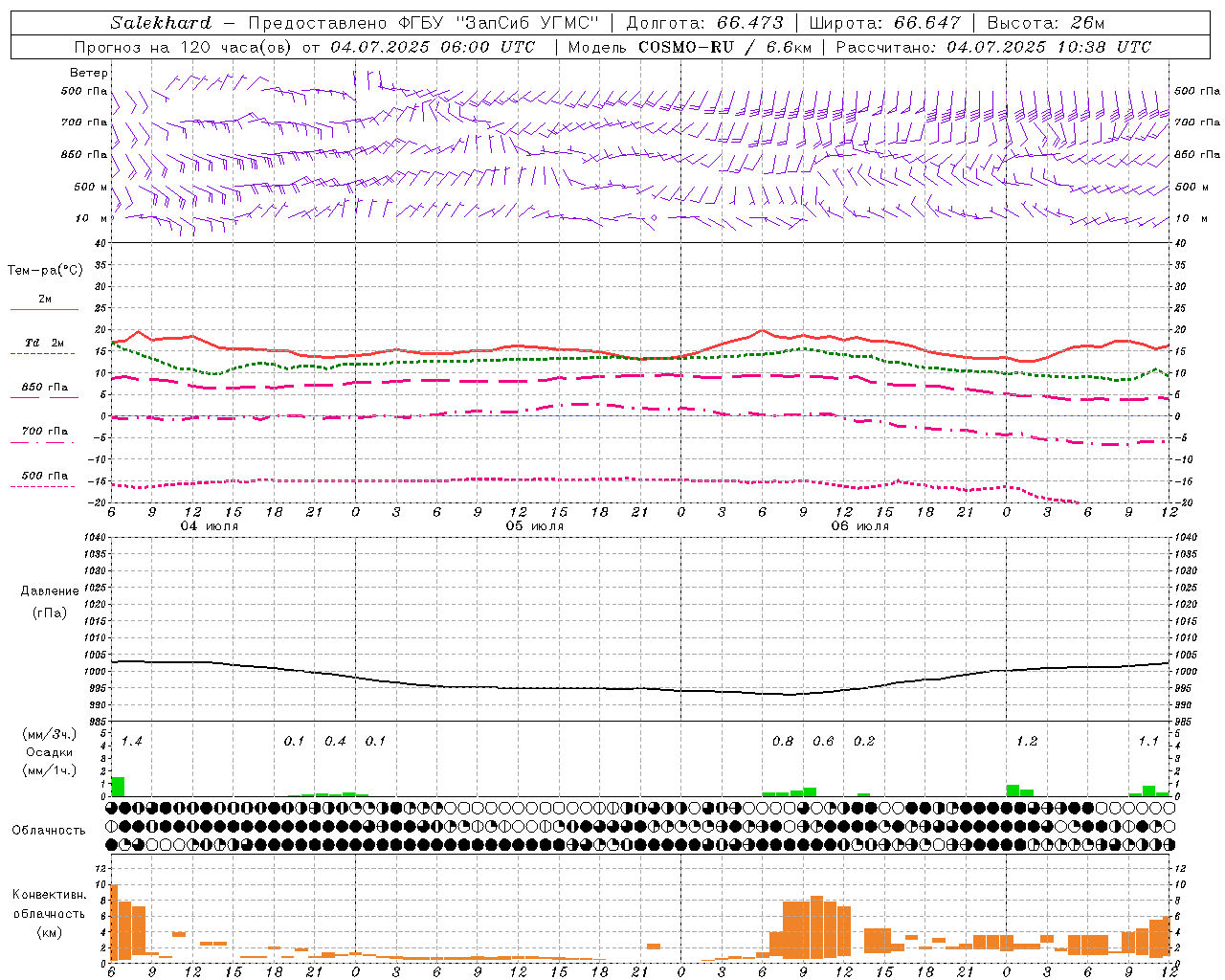The image size is (1225, 980).
Task: Click the Долгота: 66.473 value
Action: [x=704, y=23]
